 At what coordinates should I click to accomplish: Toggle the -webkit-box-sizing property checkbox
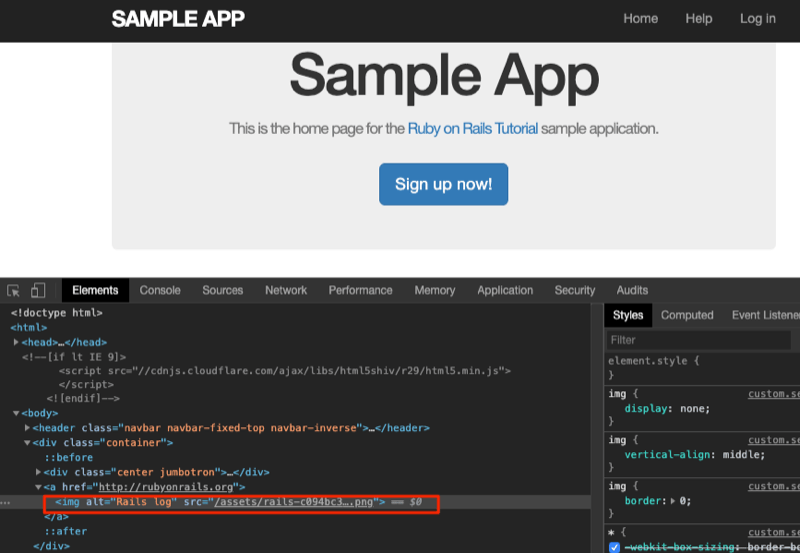click(614, 547)
